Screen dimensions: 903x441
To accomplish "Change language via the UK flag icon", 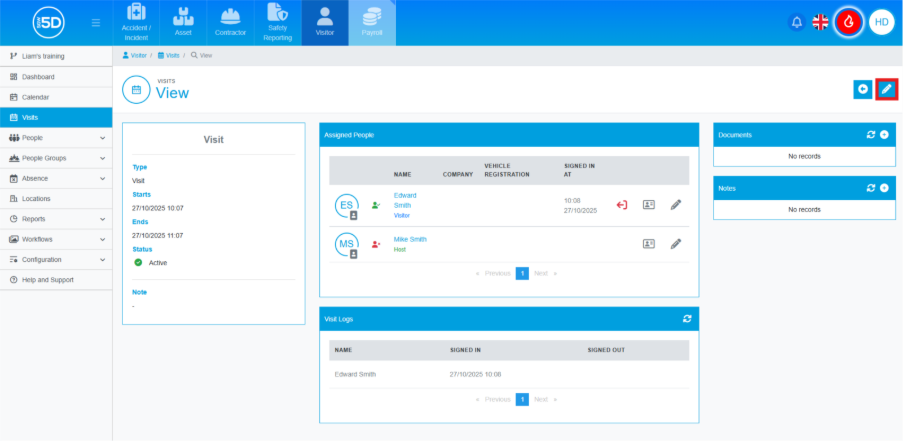I will click(x=820, y=22).
